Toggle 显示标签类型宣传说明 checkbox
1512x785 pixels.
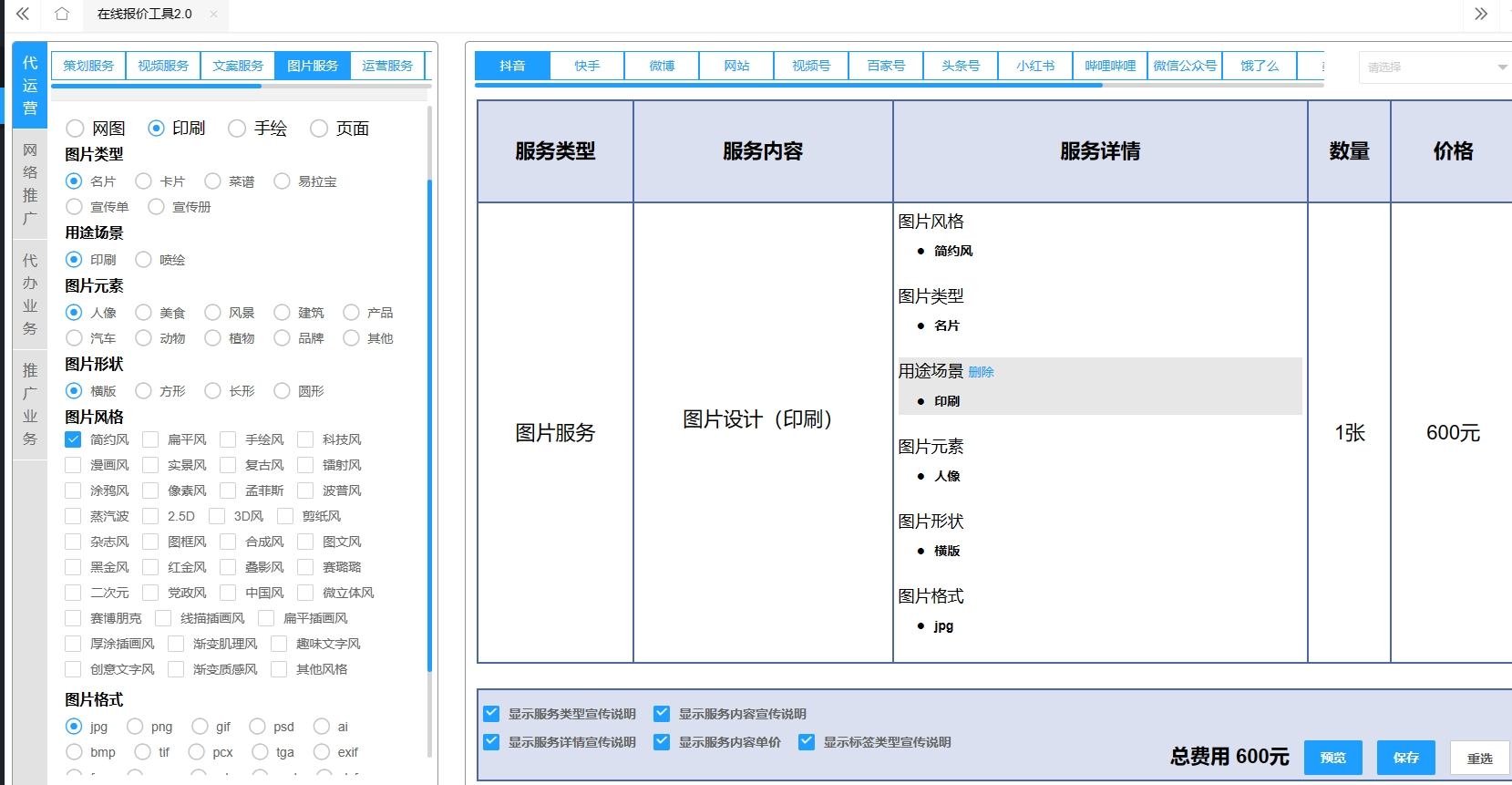click(x=807, y=742)
